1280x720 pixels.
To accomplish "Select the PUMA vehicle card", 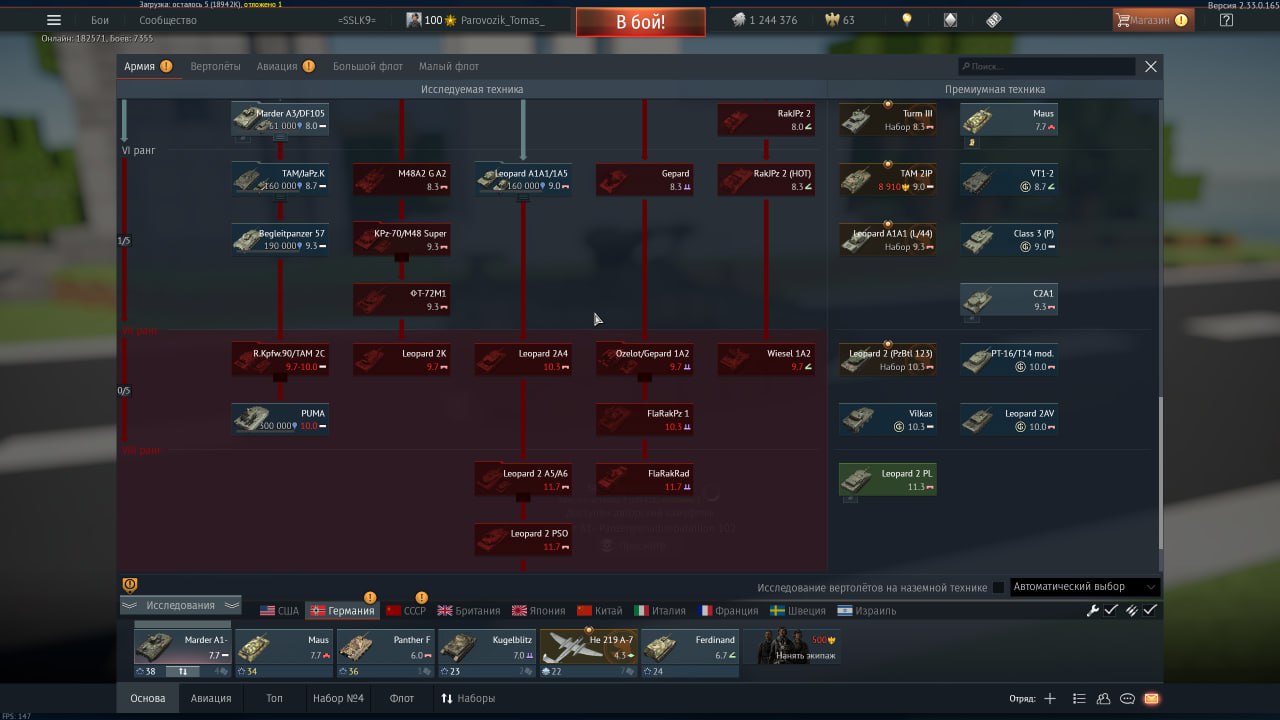I will (280, 419).
